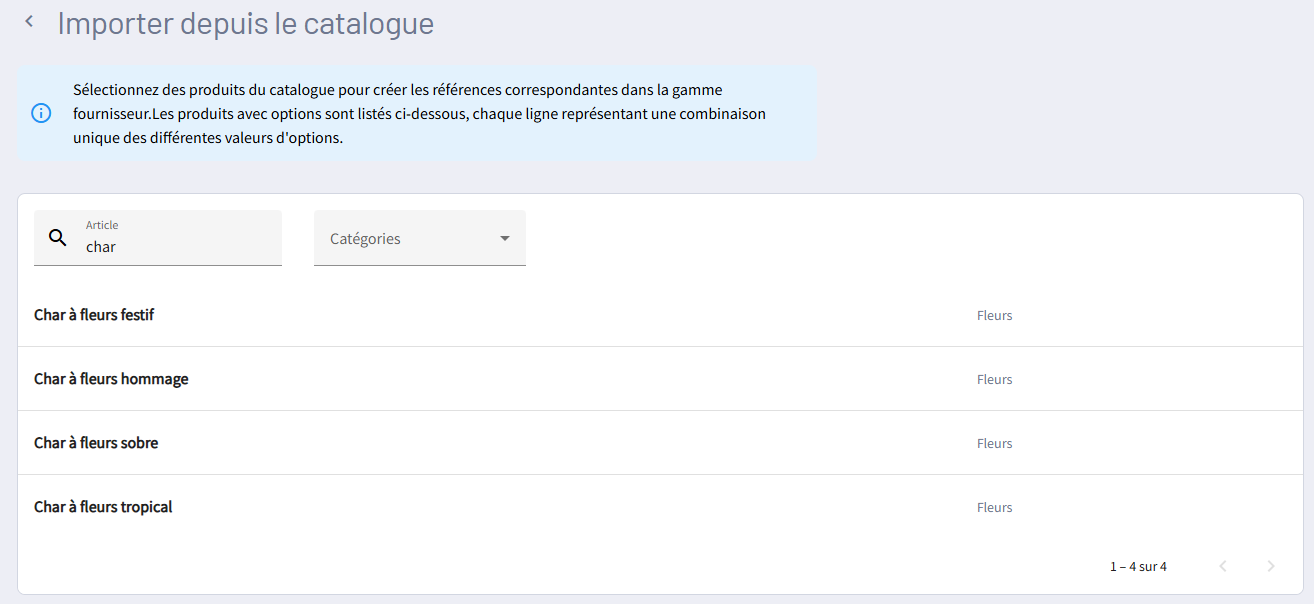Viewport: 1314px width, 604px height.
Task: Click the "Importer depuis le catalogue" page title
Action: [x=246, y=23]
